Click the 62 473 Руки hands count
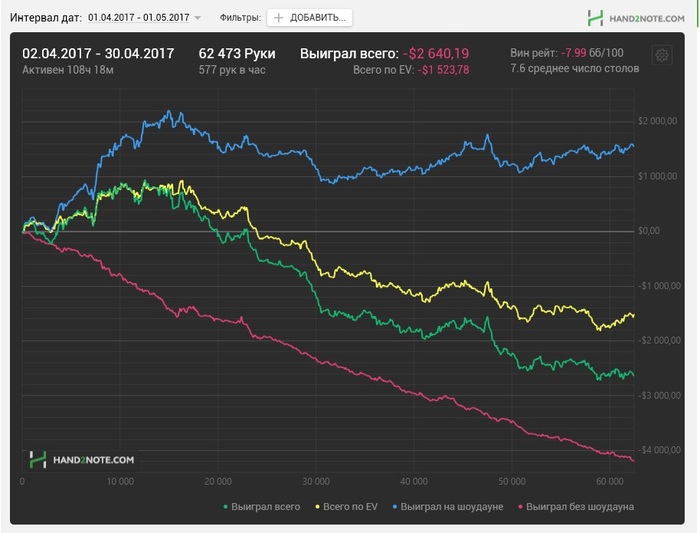This screenshot has height=533, width=700. (x=237, y=54)
